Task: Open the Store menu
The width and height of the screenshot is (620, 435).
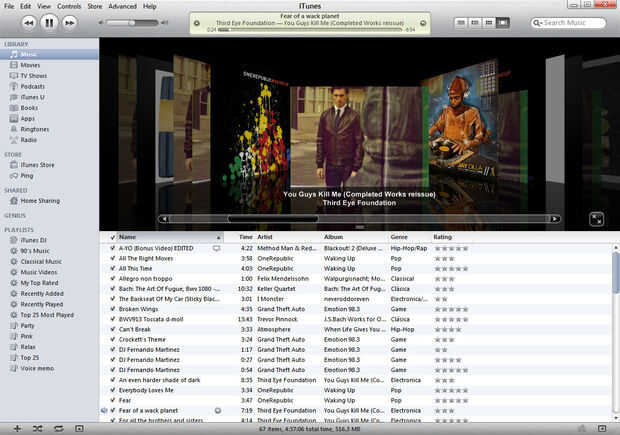Action: tap(95, 6)
